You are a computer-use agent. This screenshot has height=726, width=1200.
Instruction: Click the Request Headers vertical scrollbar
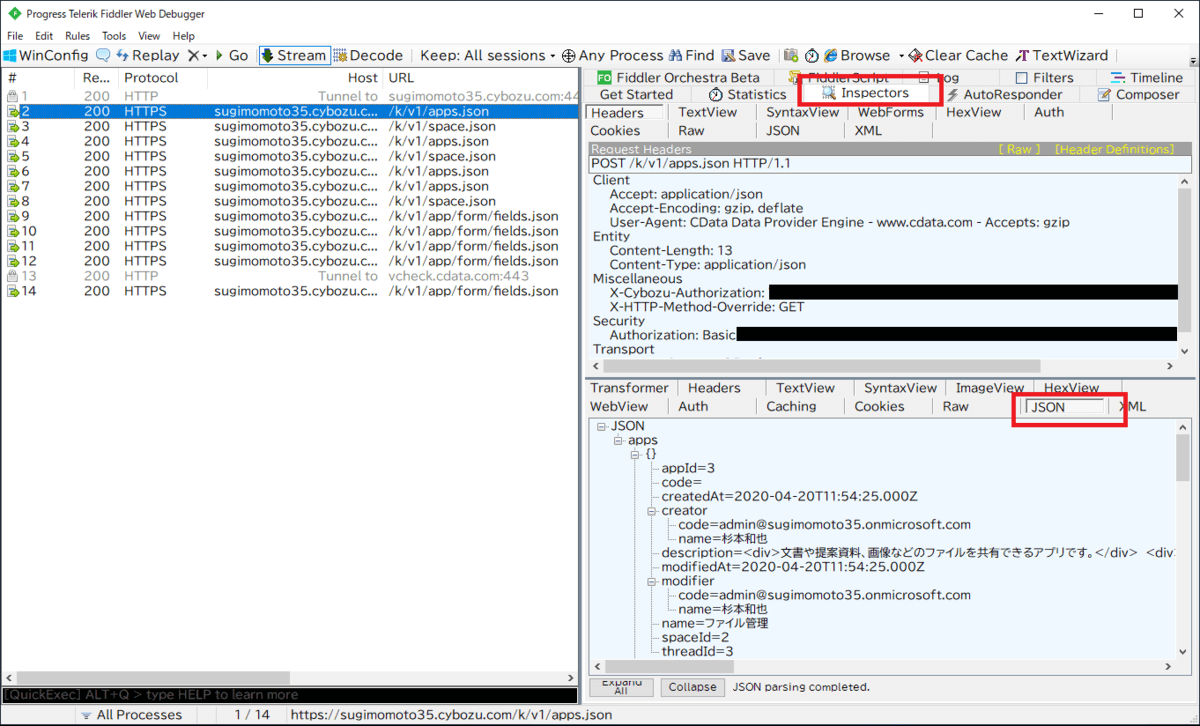coord(1184,266)
